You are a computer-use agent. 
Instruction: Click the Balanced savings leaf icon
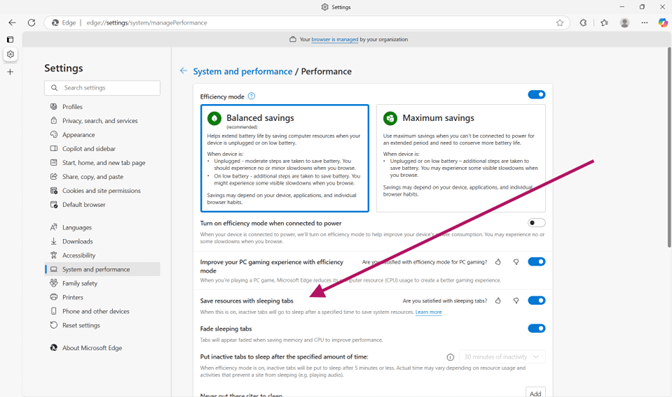click(x=214, y=118)
